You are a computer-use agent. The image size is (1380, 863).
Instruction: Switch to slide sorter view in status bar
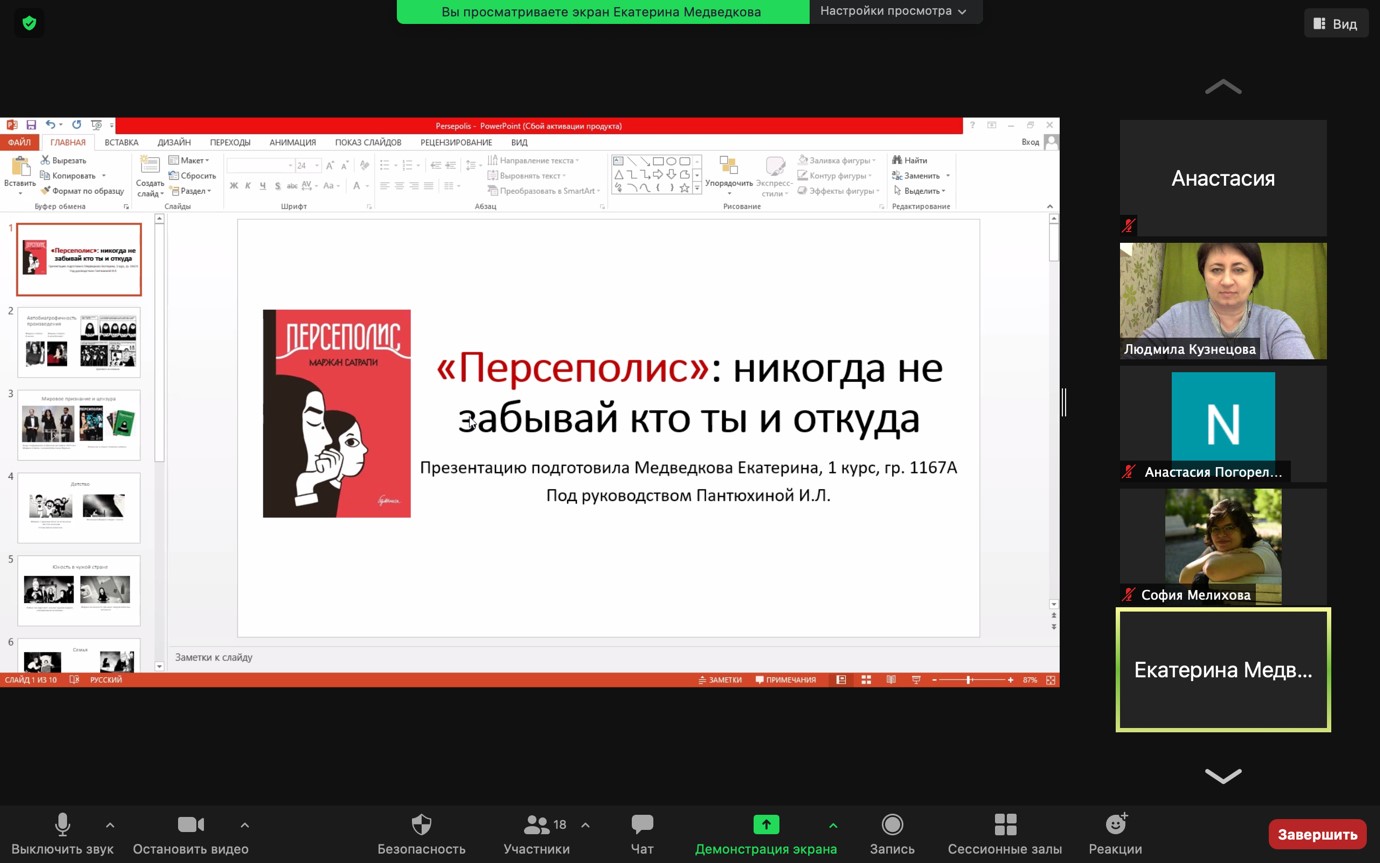(866, 680)
